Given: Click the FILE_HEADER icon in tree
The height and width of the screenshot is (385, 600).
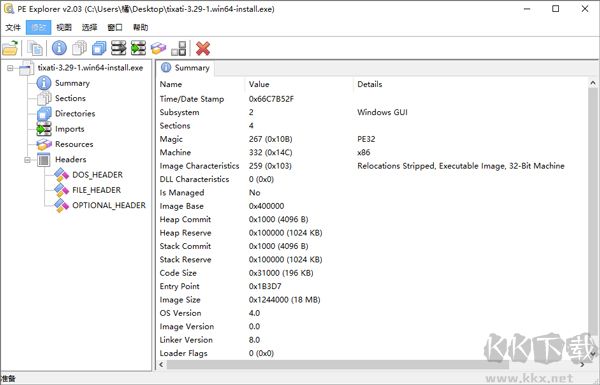Looking at the screenshot, I should click(61, 190).
